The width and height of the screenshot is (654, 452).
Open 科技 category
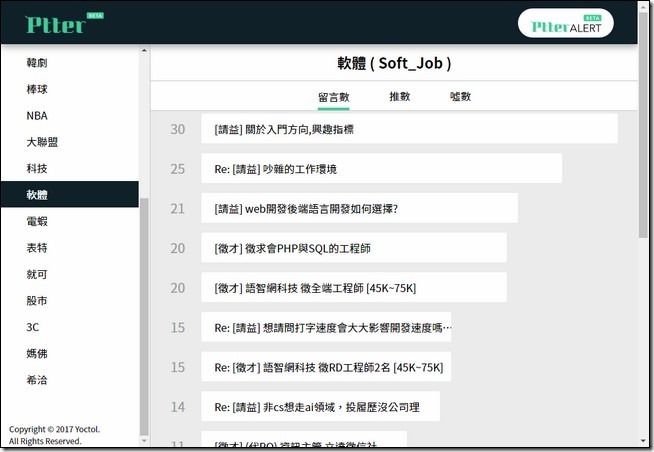[x=37, y=168]
